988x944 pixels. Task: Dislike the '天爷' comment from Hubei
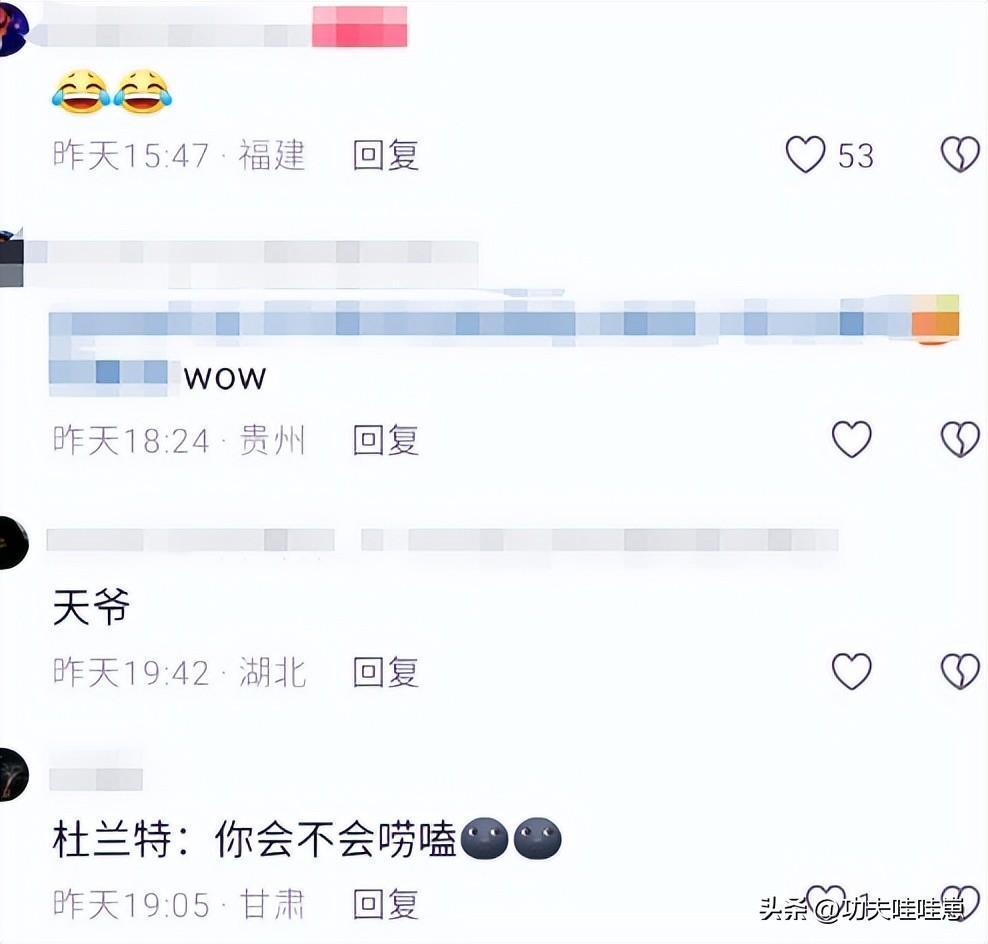[x=960, y=671]
